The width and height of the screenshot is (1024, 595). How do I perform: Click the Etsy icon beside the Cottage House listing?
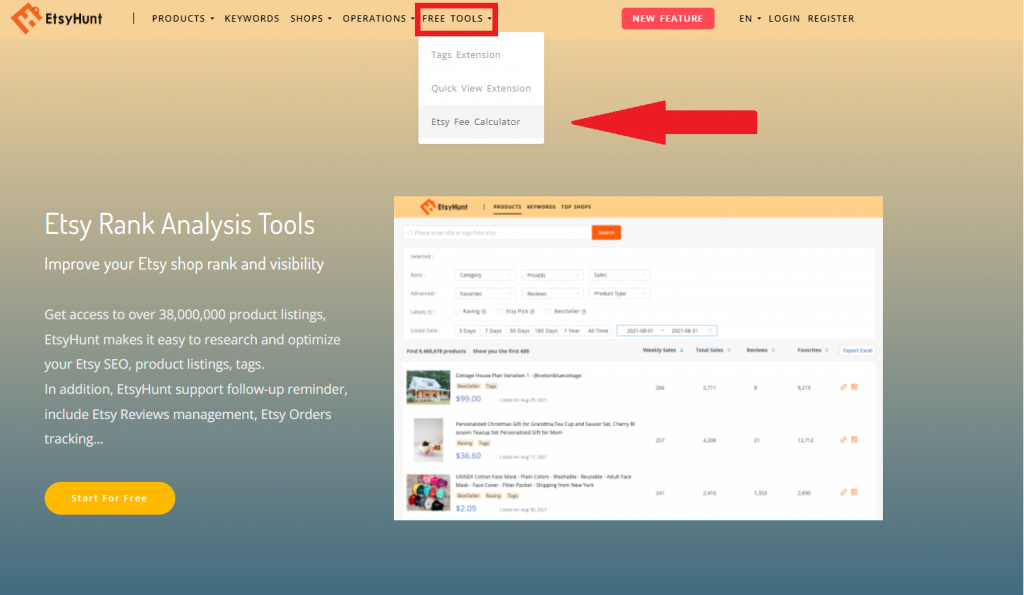[x=856, y=387]
